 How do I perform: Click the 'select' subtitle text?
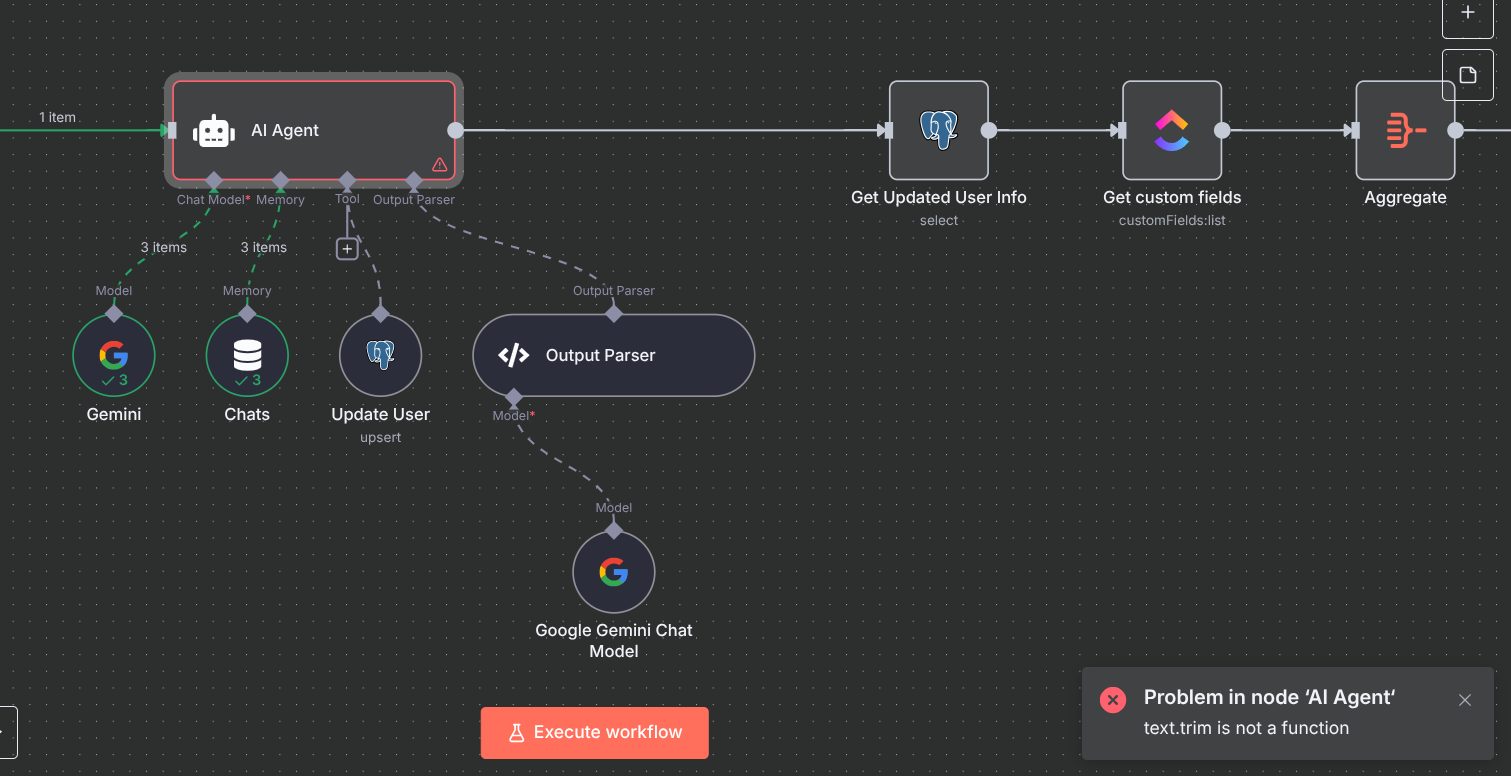(x=939, y=220)
